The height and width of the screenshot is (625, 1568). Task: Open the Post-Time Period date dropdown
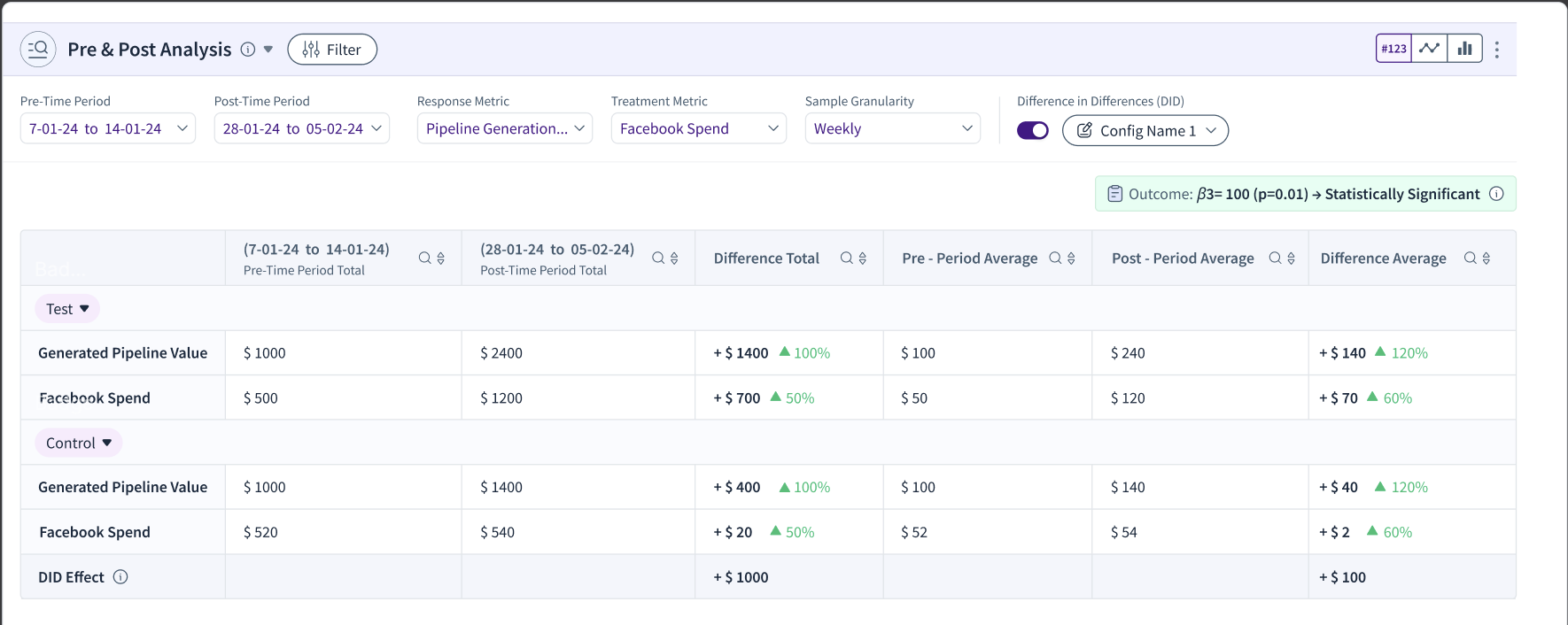click(302, 128)
